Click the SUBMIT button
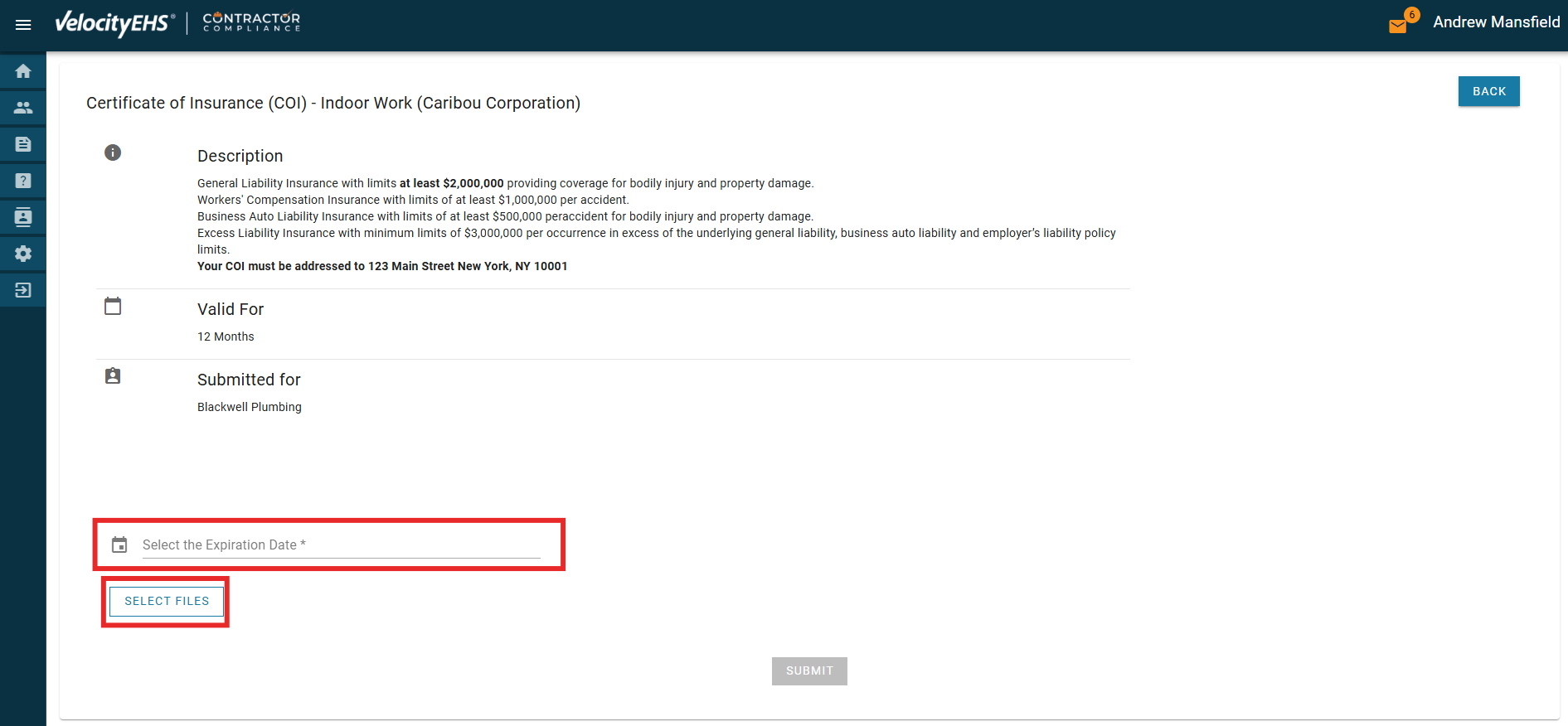This screenshot has height=726, width=1568. pos(809,671)
